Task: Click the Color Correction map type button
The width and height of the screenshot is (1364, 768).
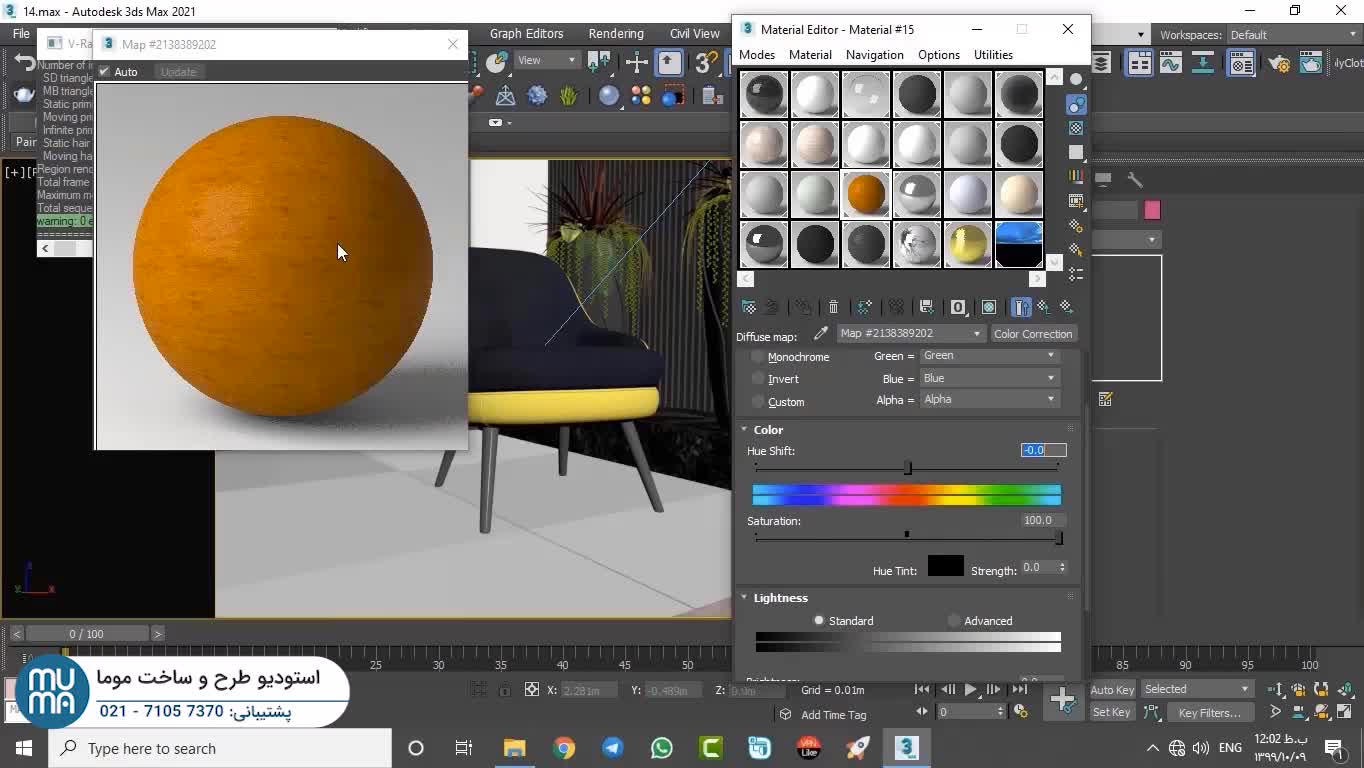Action: [1032, 334]
